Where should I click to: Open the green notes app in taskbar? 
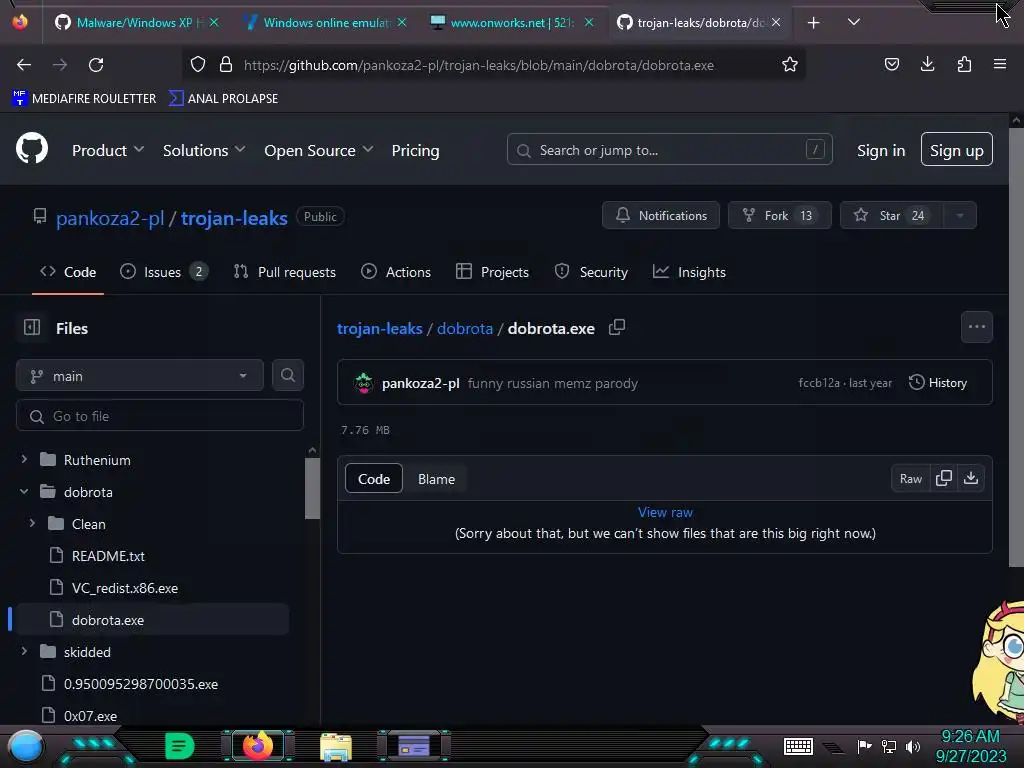coord(179,746)
